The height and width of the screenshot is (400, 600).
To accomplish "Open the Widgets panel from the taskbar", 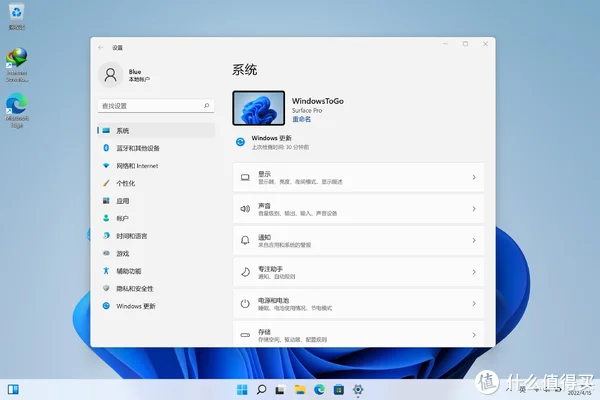I will pyautogui.click(x=13, y=390).
